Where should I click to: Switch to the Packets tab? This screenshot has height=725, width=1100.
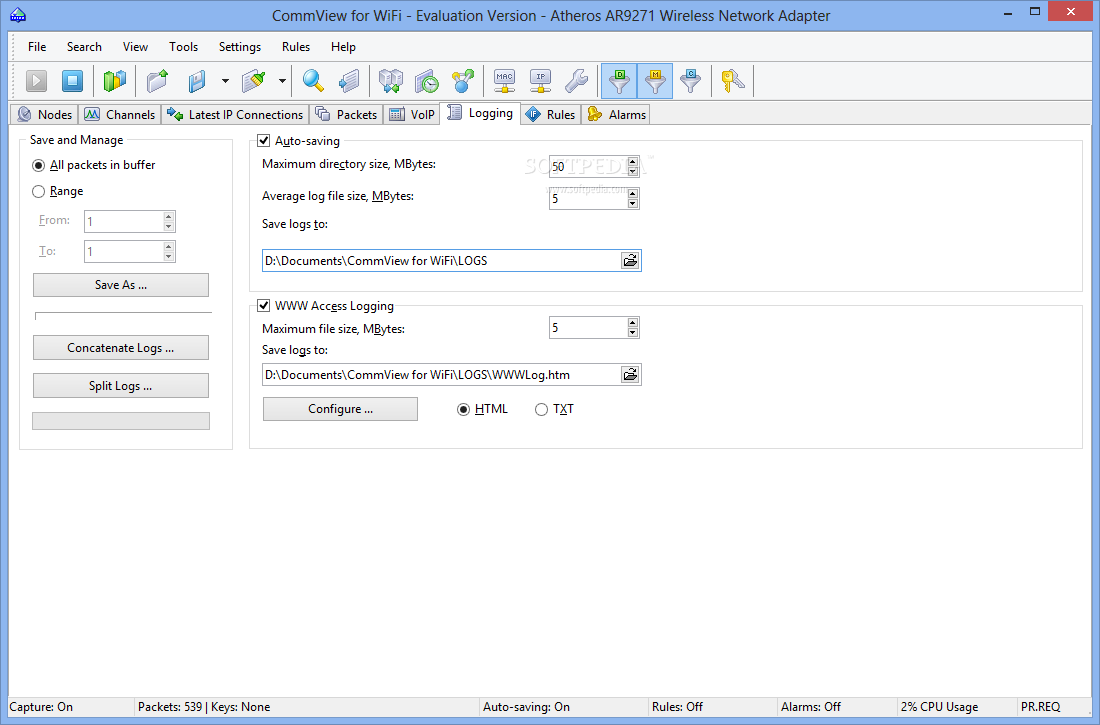(347, 114)
